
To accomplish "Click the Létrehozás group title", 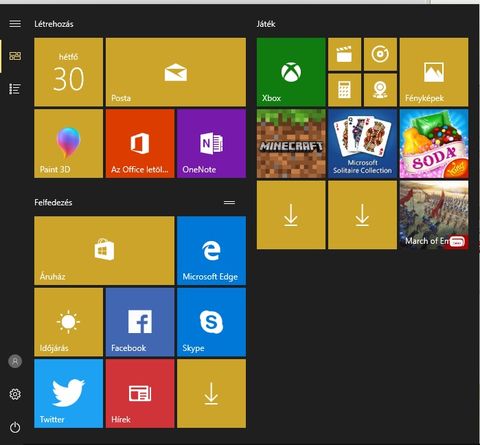I will 54,24.
